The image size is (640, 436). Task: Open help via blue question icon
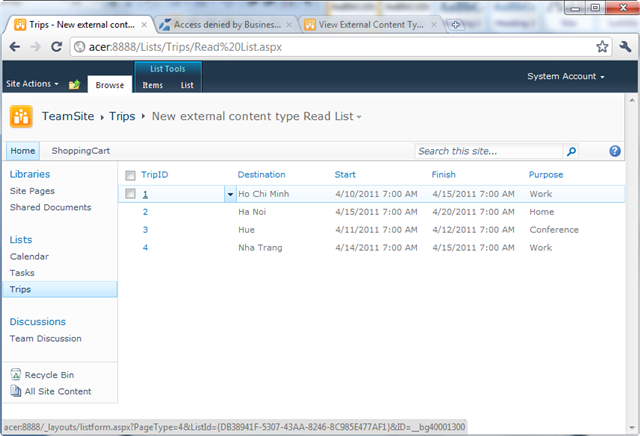coord(615,151)
